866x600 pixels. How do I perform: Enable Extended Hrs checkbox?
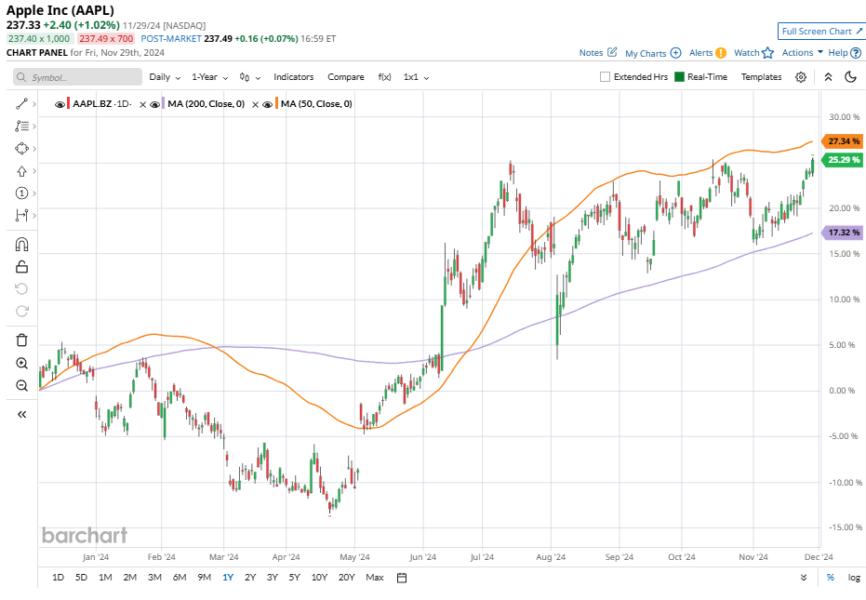pos(605,77)
